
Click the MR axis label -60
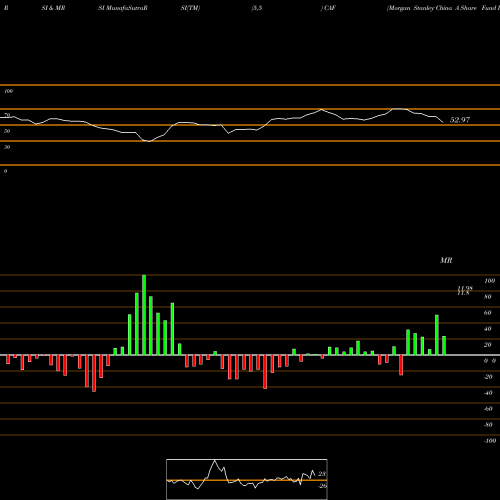click(x=488, y=409)
